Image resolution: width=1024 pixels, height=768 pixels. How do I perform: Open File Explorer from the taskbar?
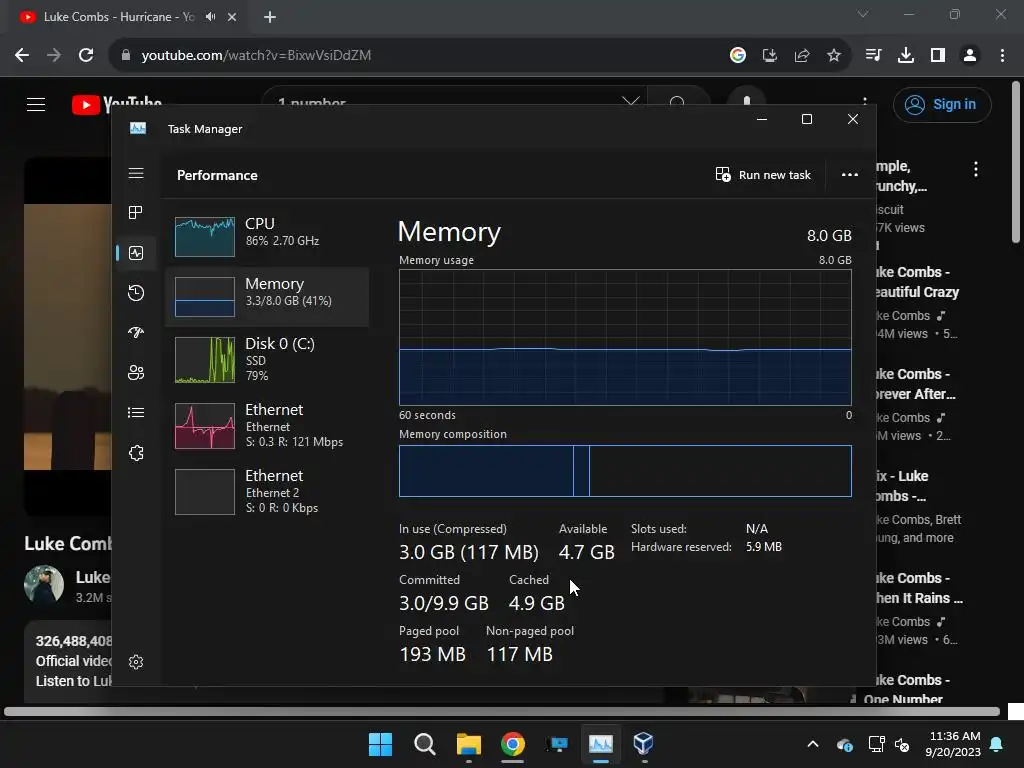(468, 744)
